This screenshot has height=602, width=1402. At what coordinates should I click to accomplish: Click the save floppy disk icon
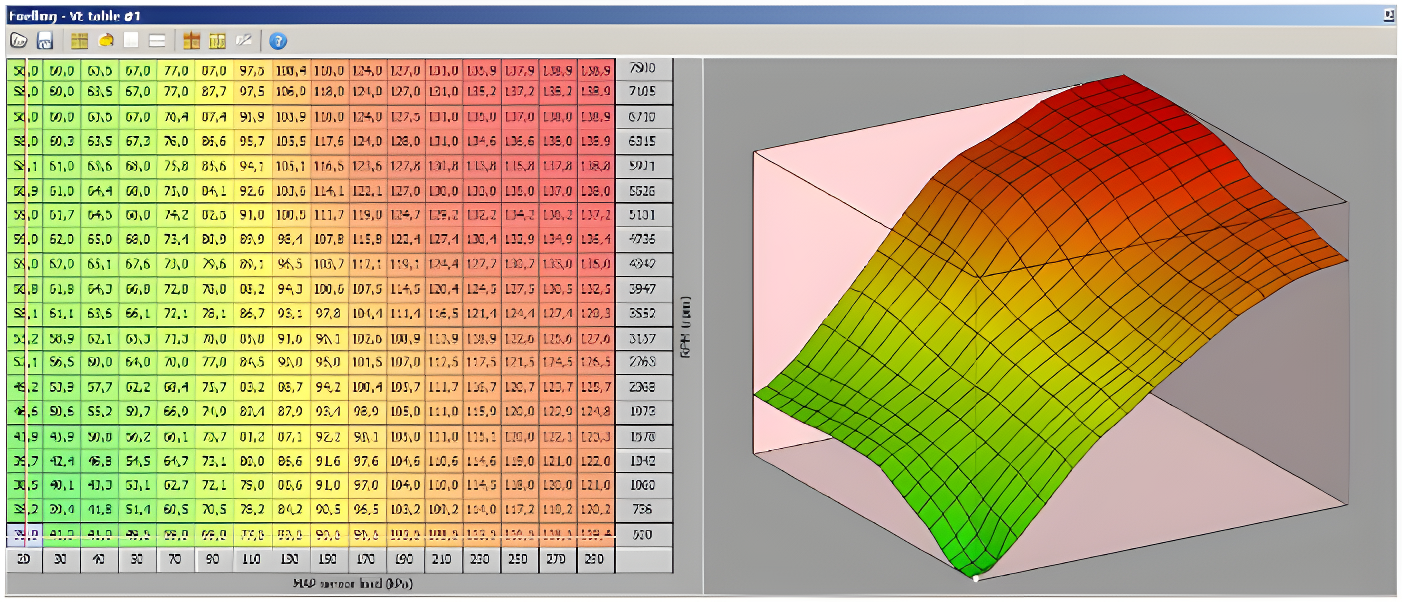45,41
